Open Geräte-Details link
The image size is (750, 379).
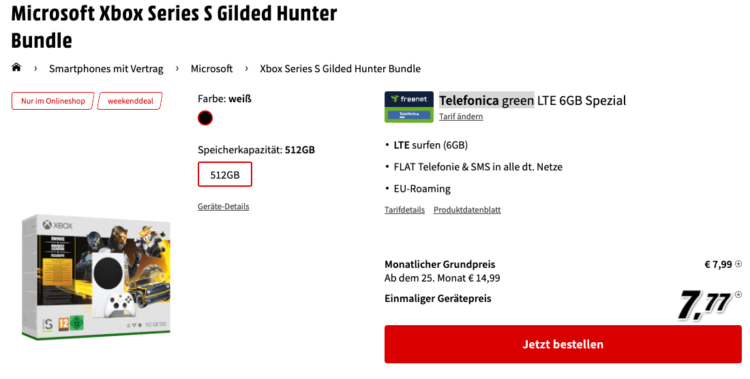pos(223,206)
